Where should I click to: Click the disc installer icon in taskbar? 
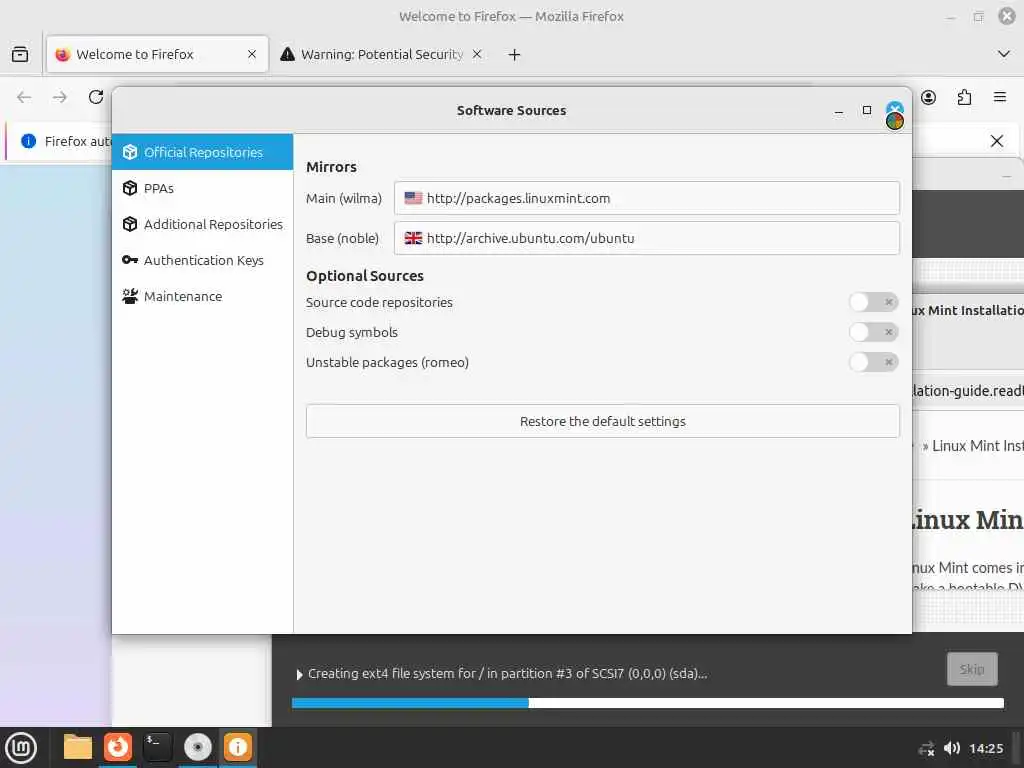coord(197,747)
